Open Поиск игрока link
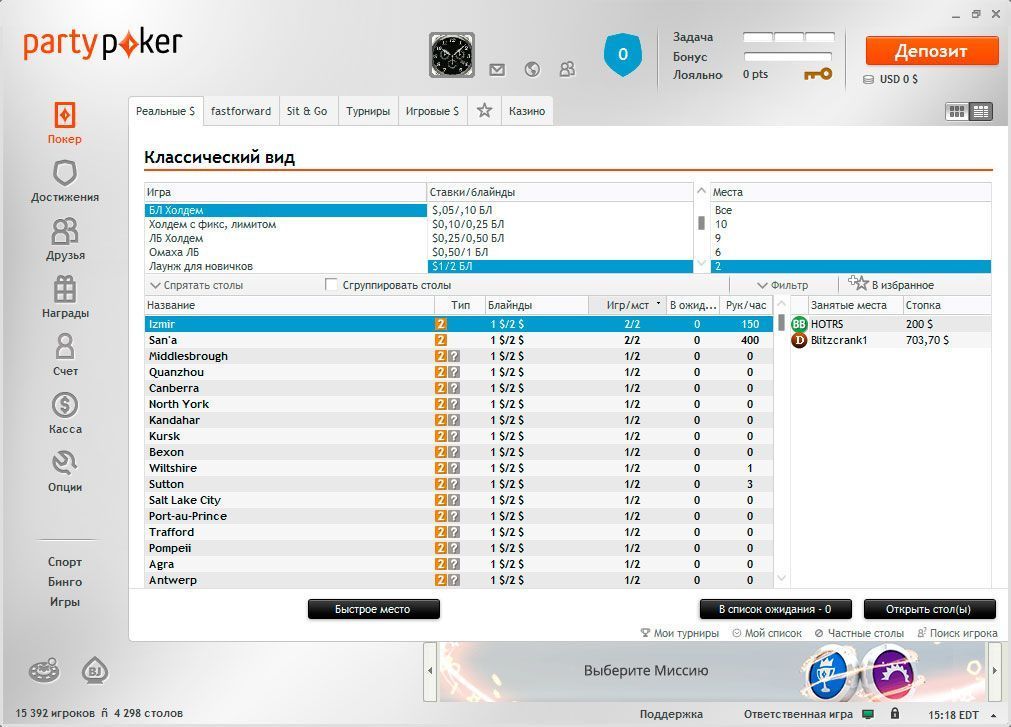 click(957, 633)
